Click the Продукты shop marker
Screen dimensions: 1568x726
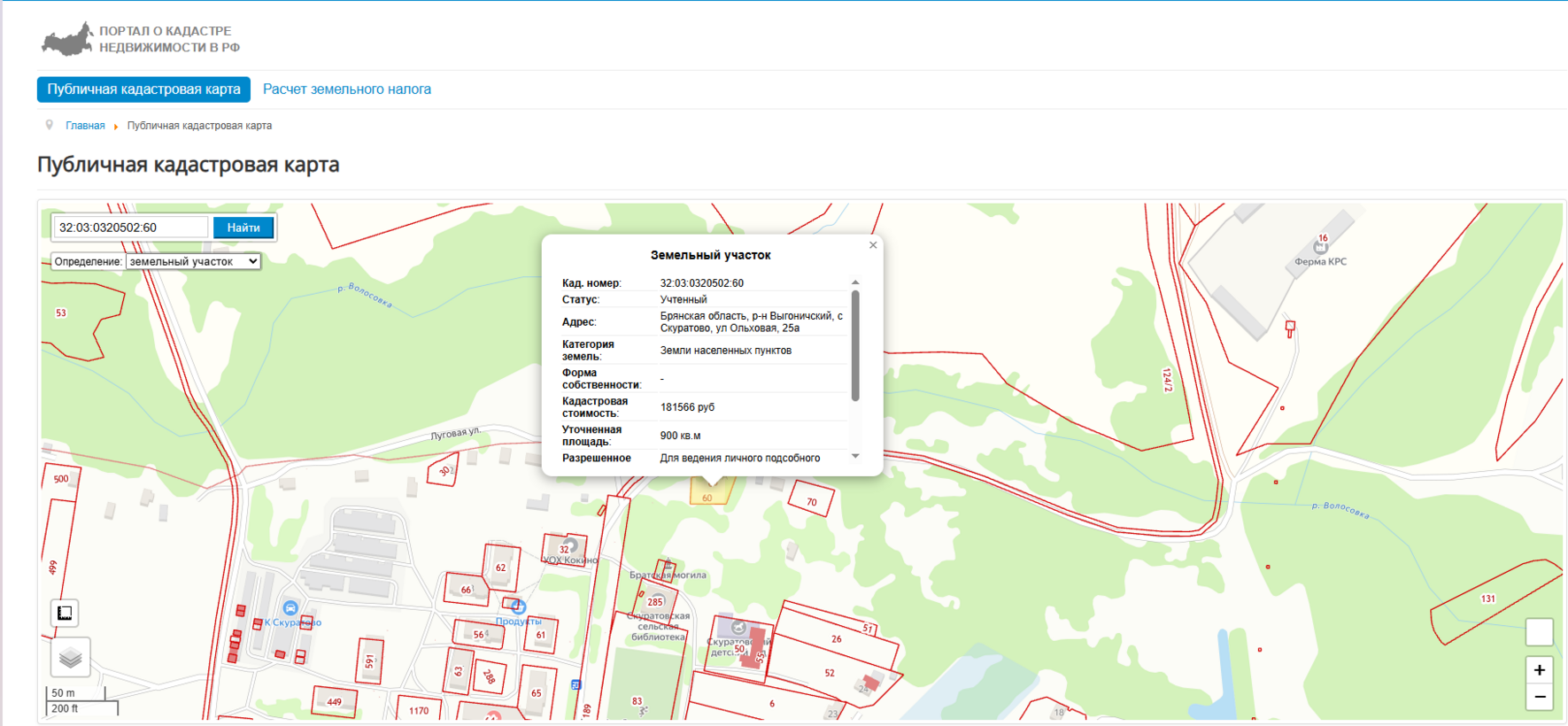tap(518, 606)
